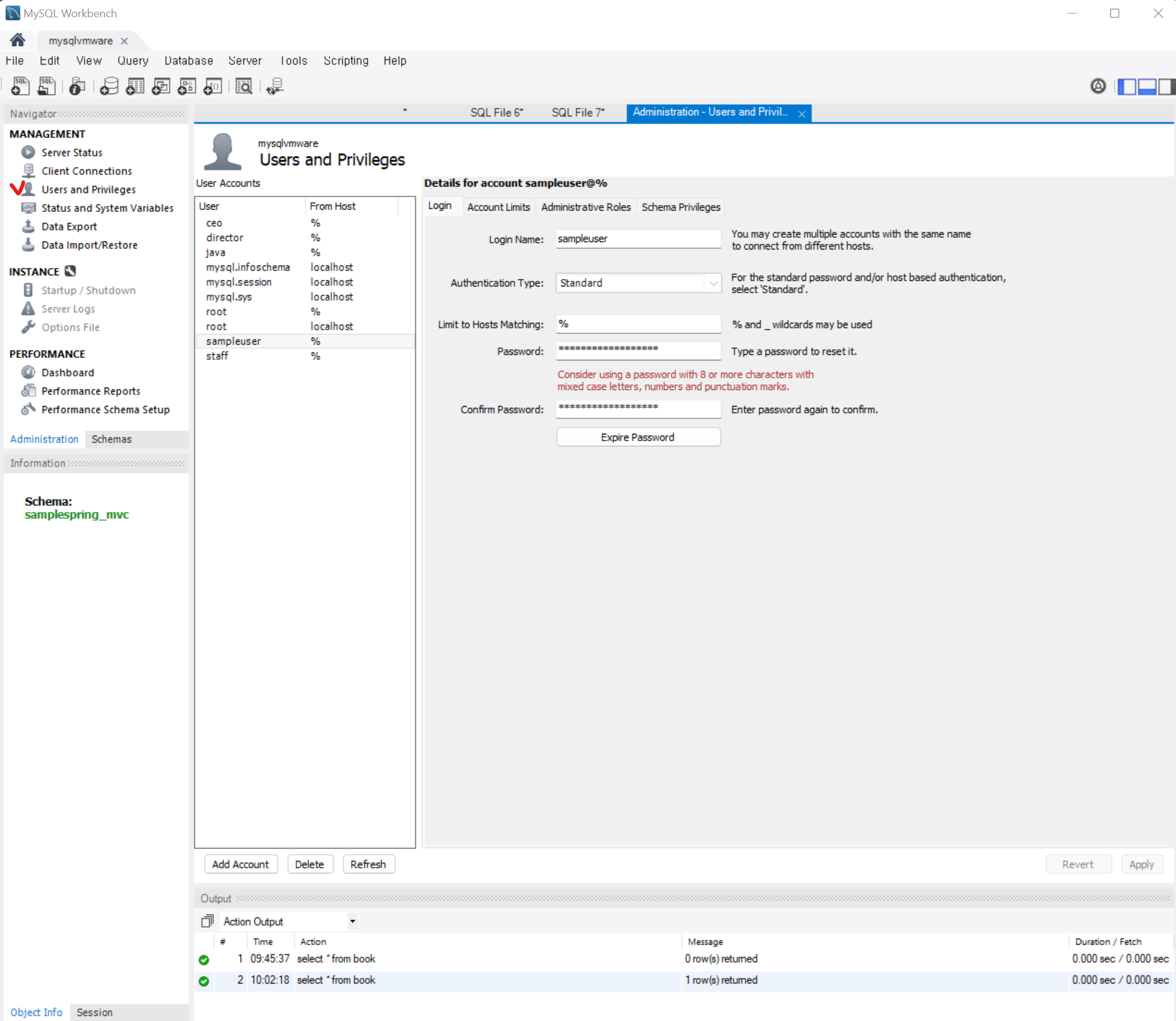This screenshot has width=1176, height=1021.
Task: Open the Query menu
Action: [133, 60]
